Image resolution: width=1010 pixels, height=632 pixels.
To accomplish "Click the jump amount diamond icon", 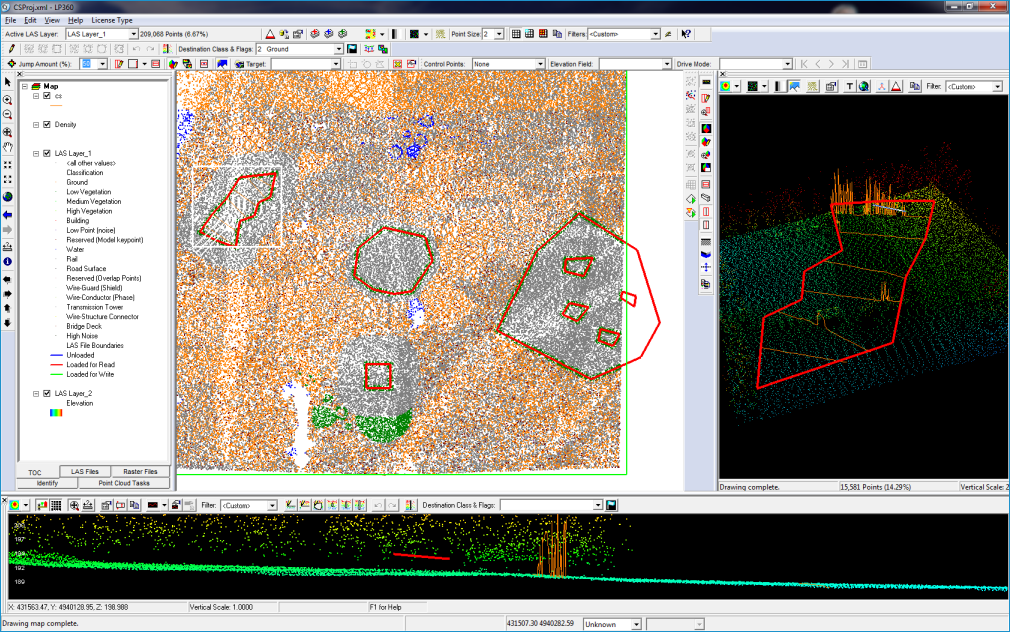I will [x=11, y=64].
